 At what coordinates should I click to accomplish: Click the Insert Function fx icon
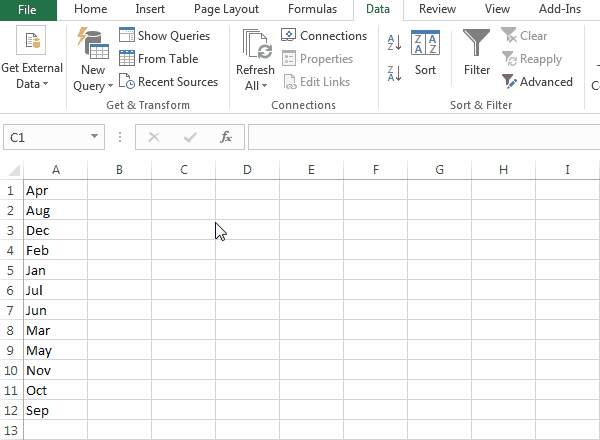[x=226, y=137]
